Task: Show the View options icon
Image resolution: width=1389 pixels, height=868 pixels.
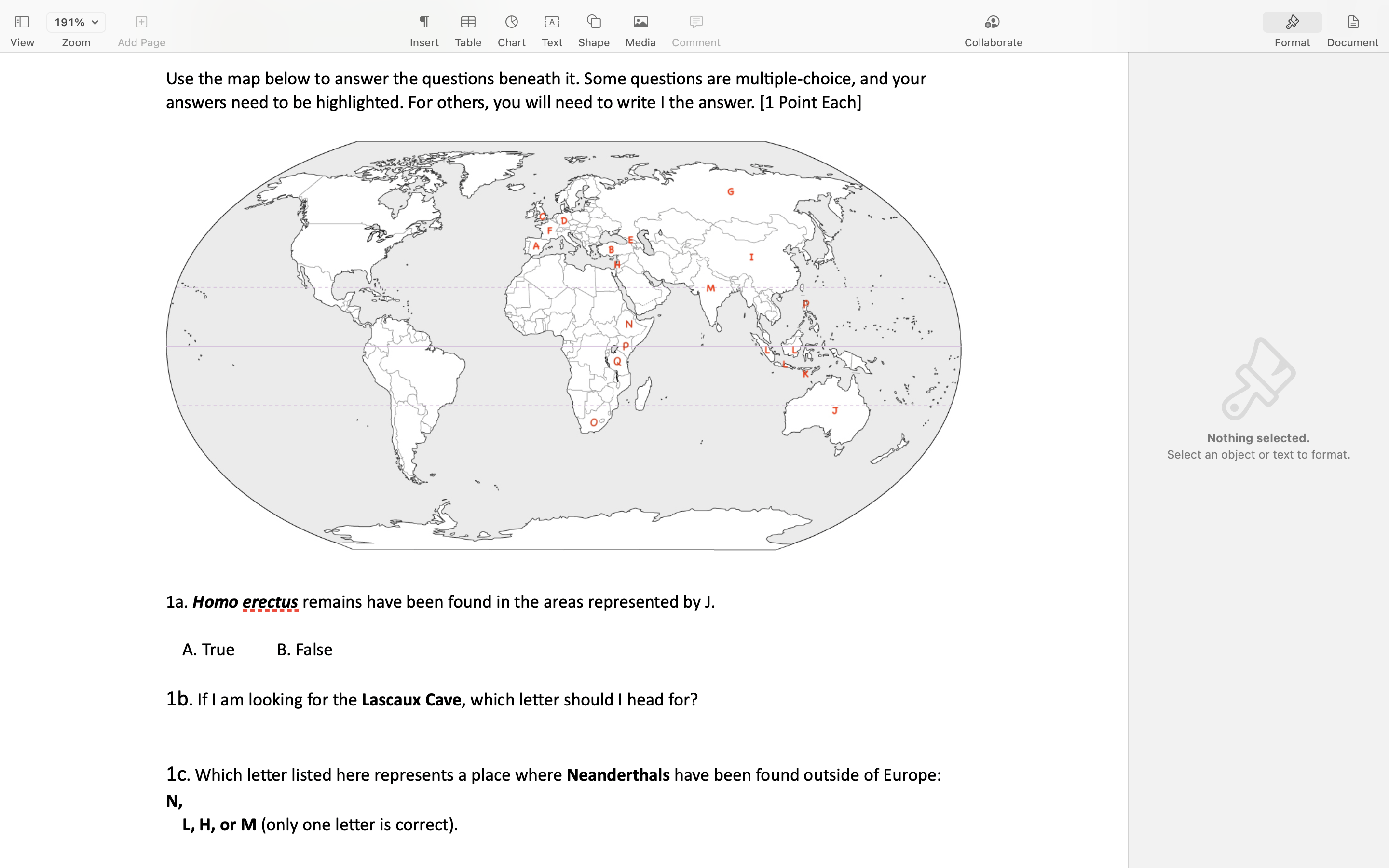Action: pyautogui.click(x=22, y=22)
